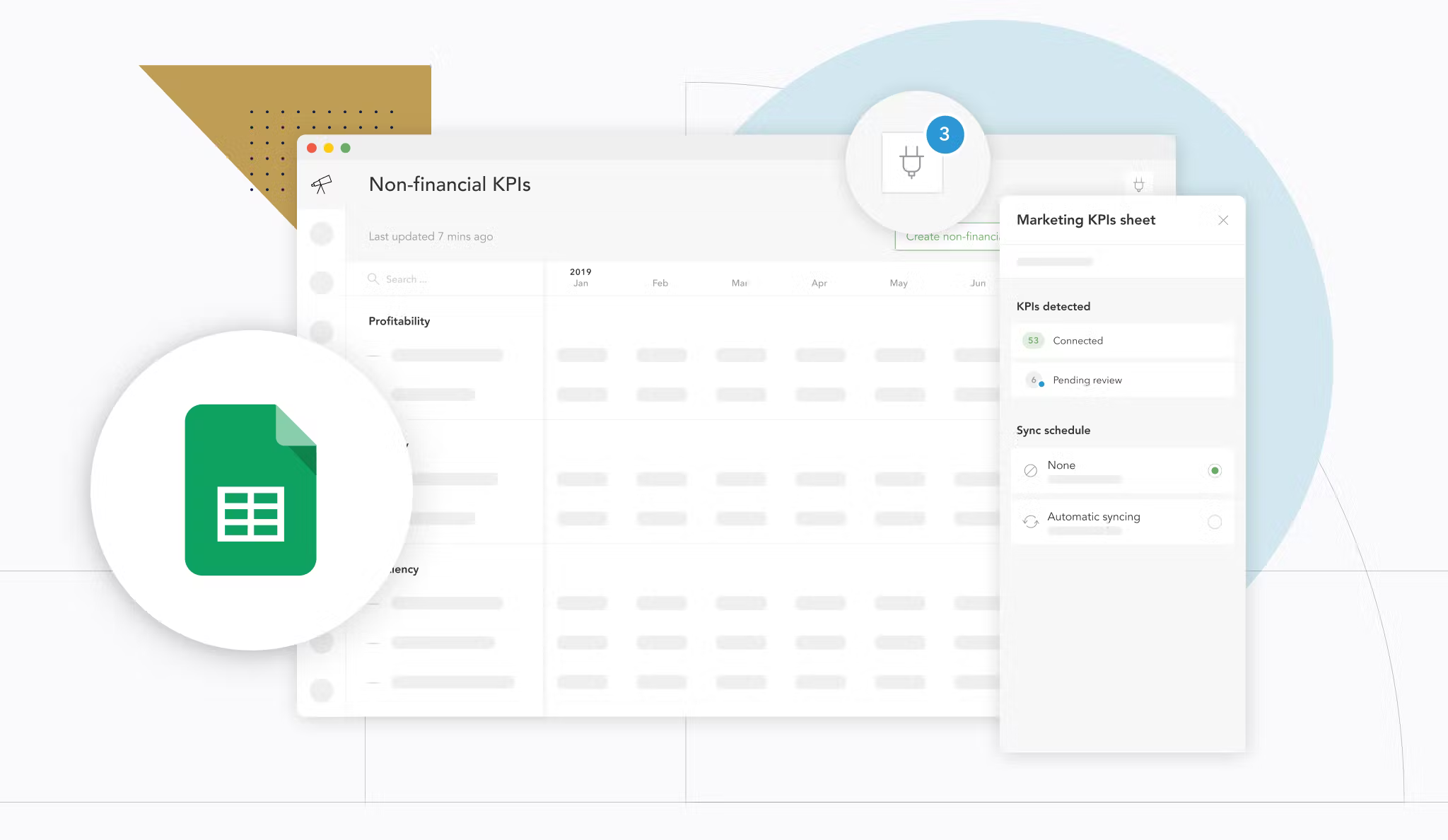
Task: Click the plug icon at top right toolbar
Action: click(1140, 184)
